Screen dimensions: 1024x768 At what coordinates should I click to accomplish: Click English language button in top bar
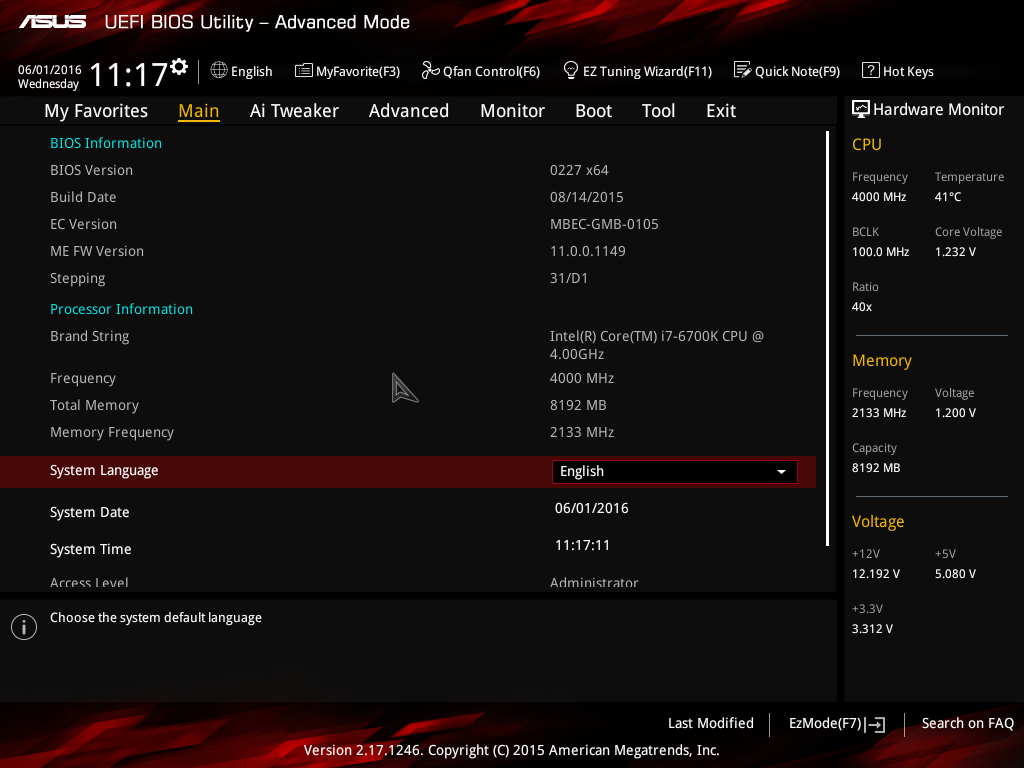coord(241,71)
